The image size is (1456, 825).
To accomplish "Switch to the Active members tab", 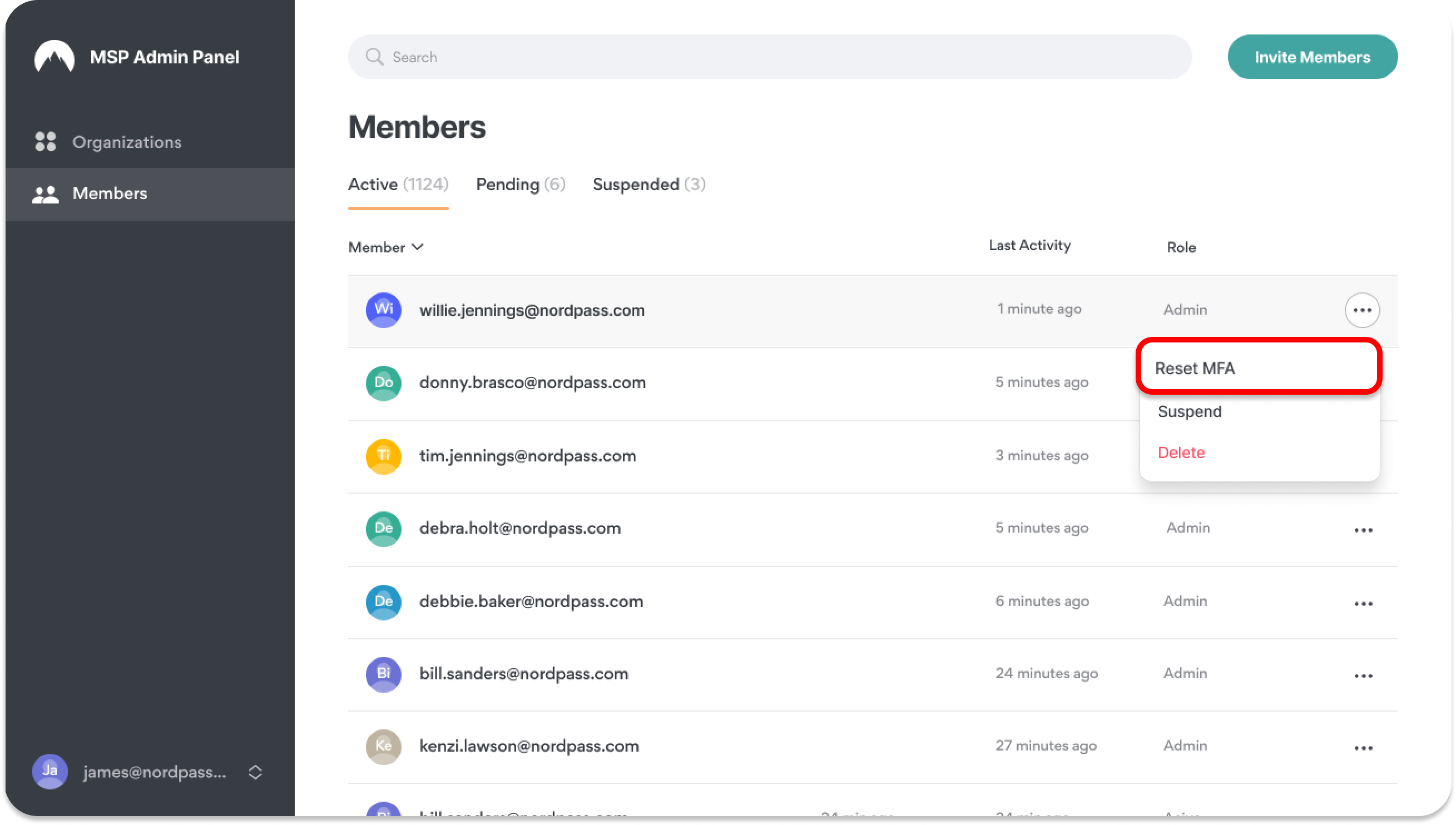I will point(398,185).
